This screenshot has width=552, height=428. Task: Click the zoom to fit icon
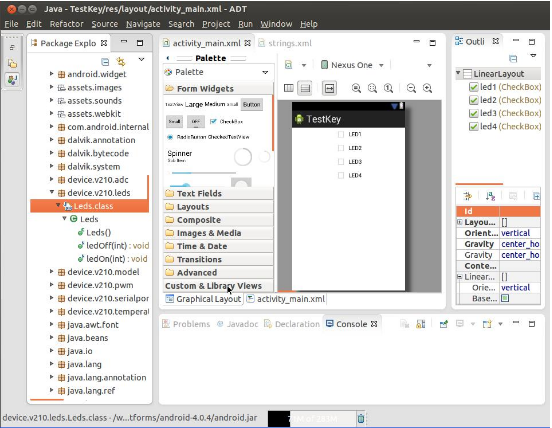[372, 88]
